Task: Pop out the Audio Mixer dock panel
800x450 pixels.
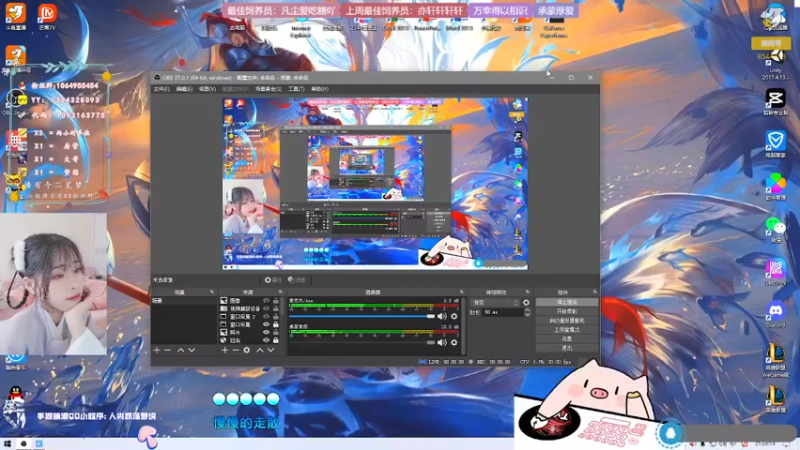Action: [x=462, y=292]
